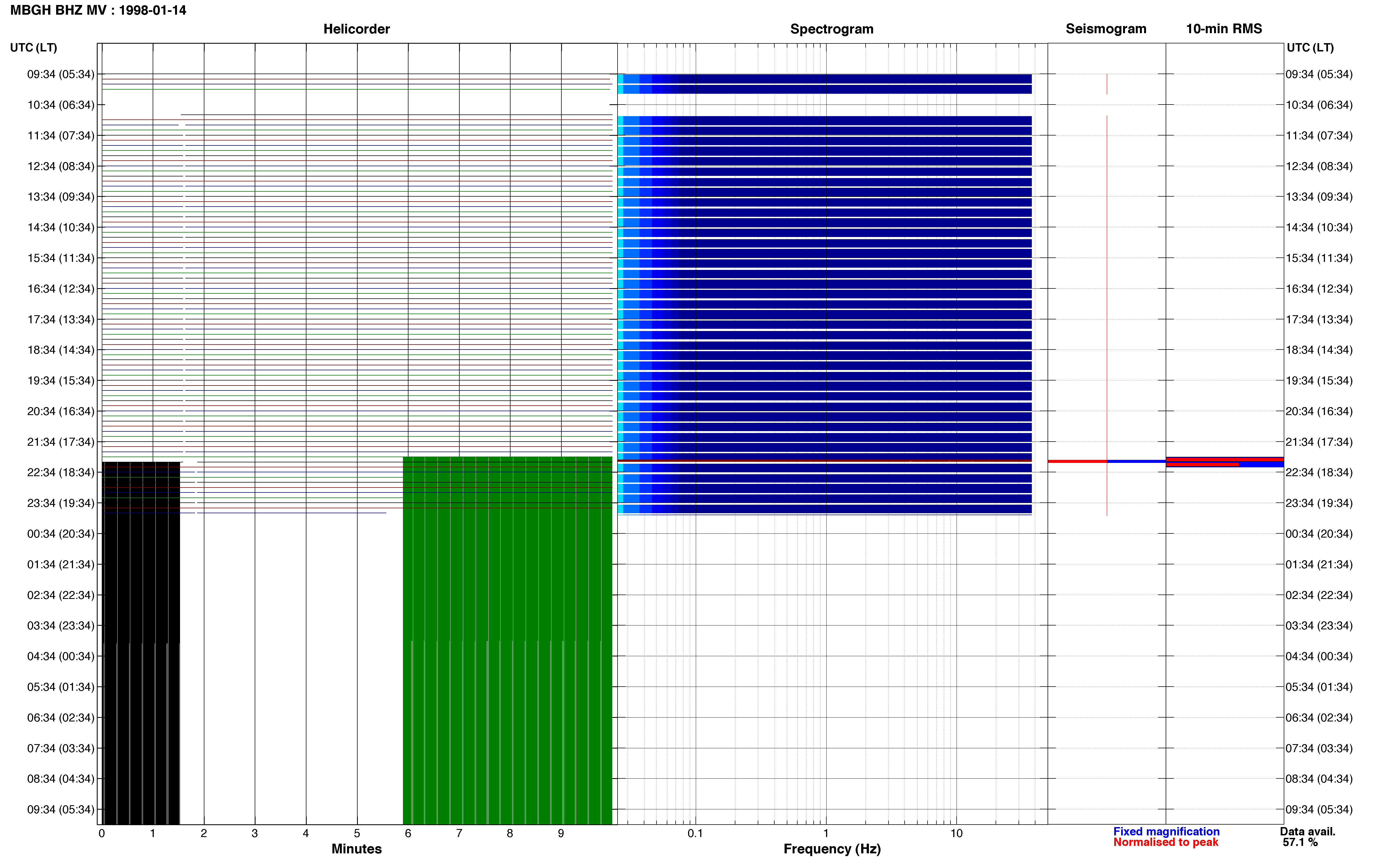This screenshot has height=868, width=1388.
Task: Click right time label '07:34 (03:34)'
Action: pos(1319,749)
